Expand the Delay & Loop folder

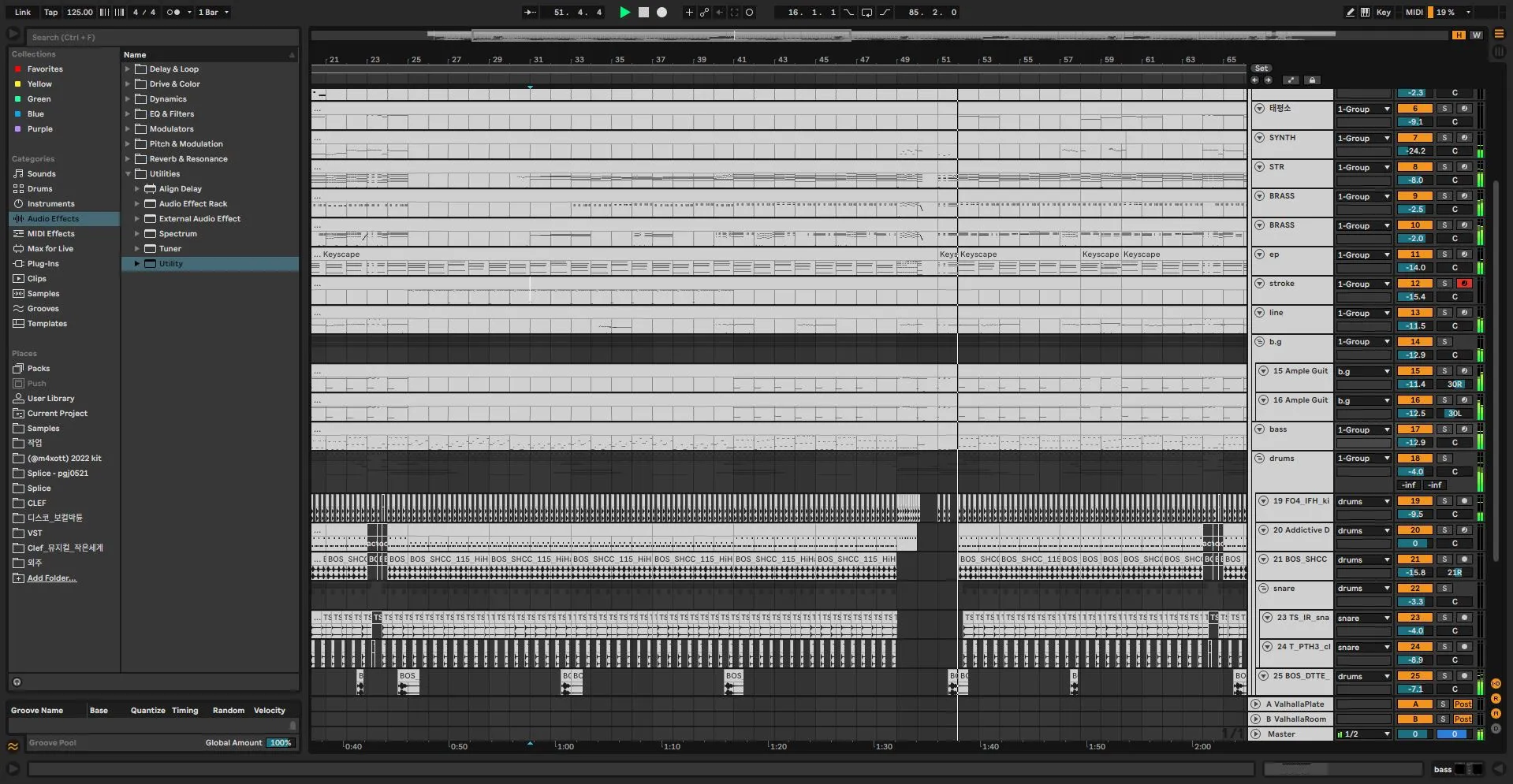coord(128,69)
